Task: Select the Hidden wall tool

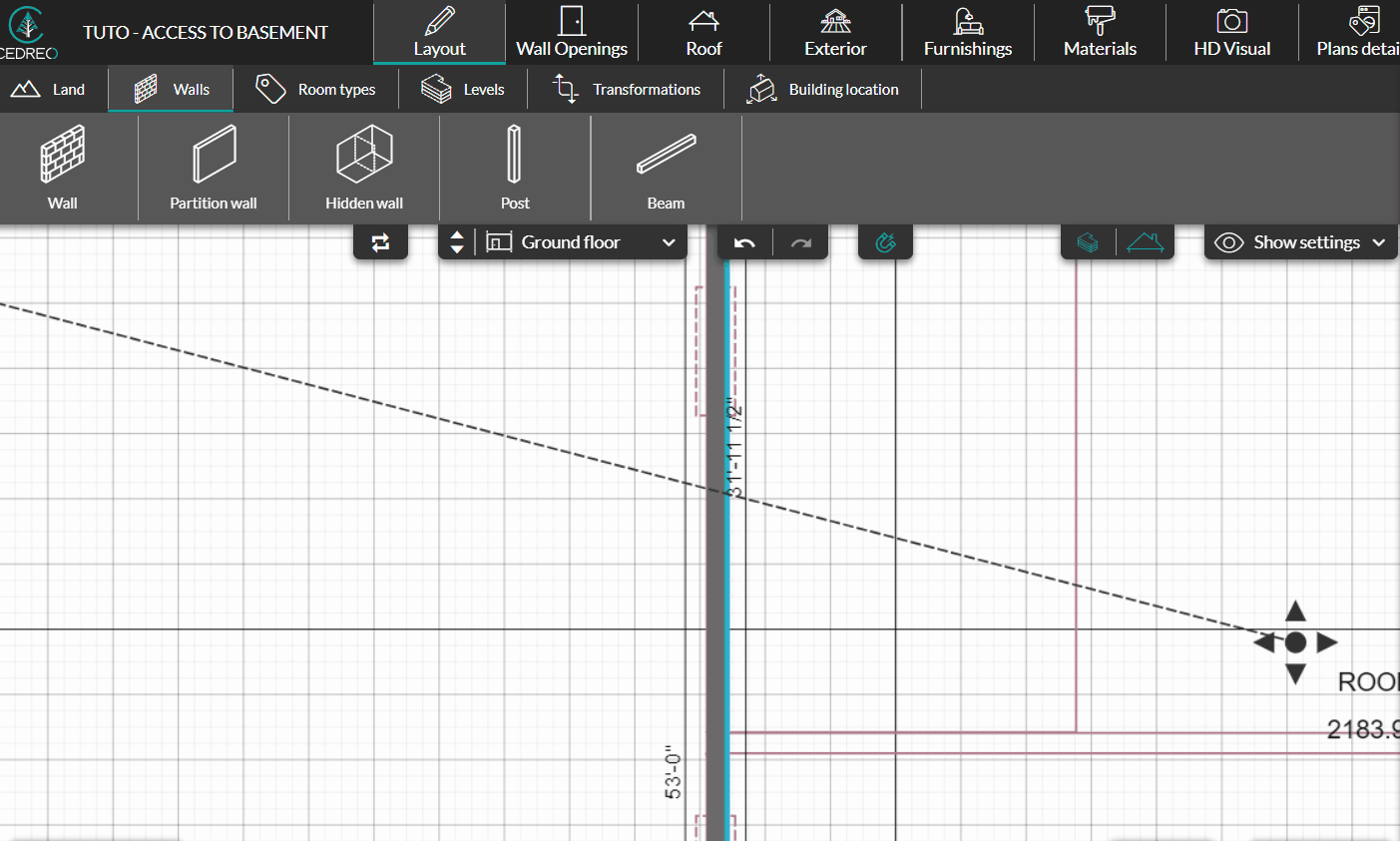Action: tap(364, 168)
